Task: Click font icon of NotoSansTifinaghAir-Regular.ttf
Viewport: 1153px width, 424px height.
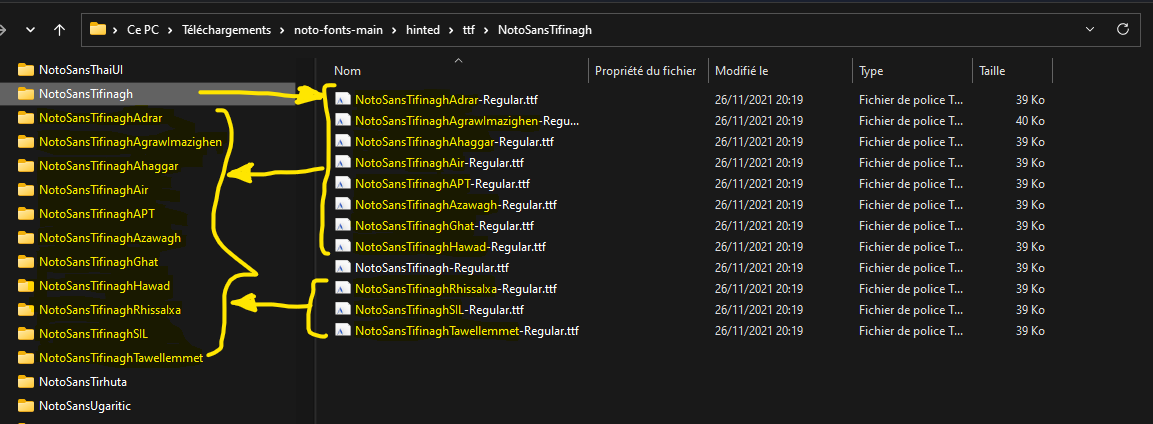Action: [x=342, y=162]
